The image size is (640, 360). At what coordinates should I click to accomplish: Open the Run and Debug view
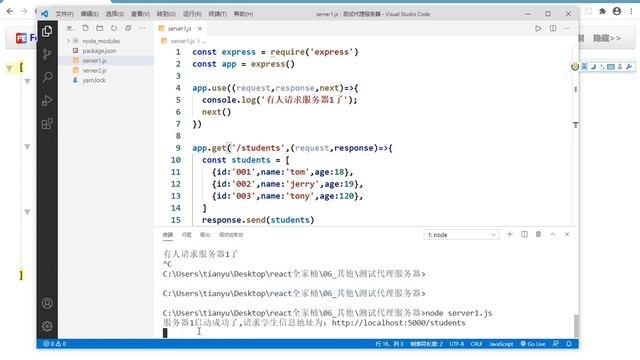click(47, 100)
